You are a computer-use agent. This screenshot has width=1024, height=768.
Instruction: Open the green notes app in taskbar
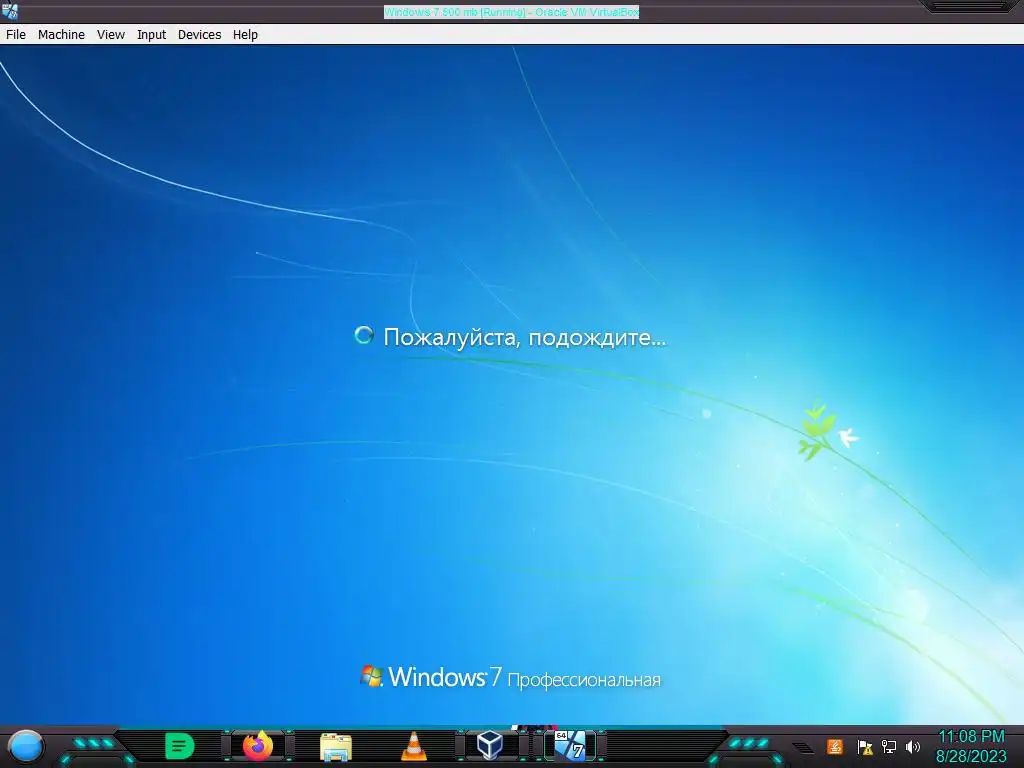click(180, 746)
